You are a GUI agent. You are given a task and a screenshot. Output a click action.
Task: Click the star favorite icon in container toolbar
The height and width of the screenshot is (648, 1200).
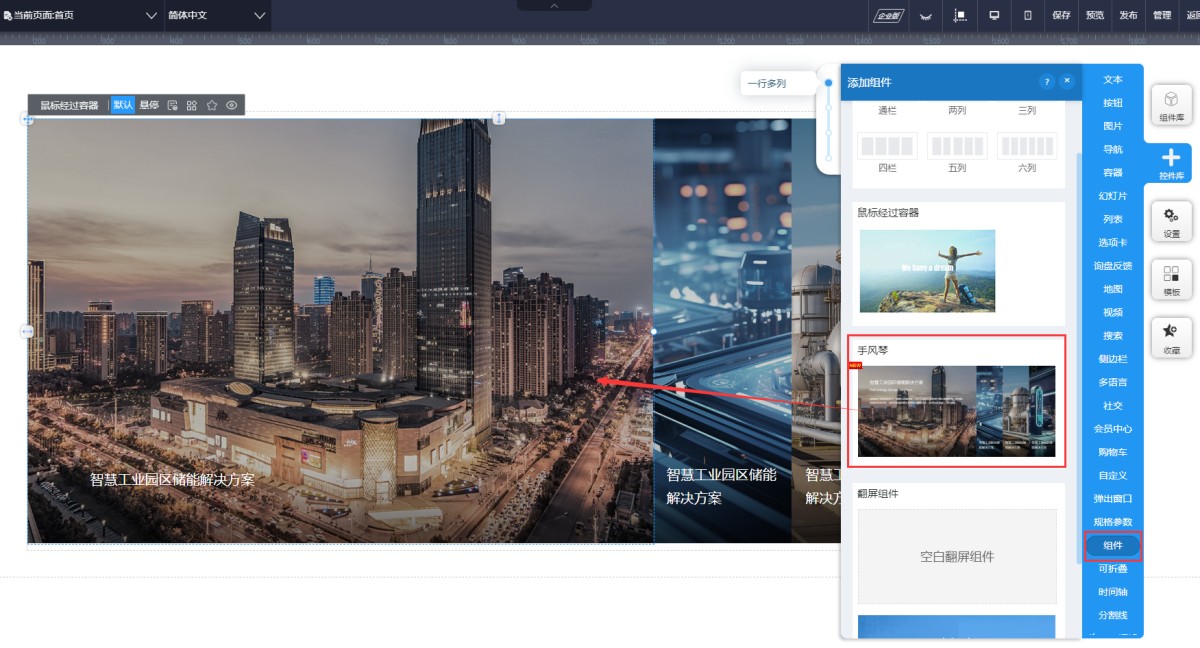click(x=212, y=105)
